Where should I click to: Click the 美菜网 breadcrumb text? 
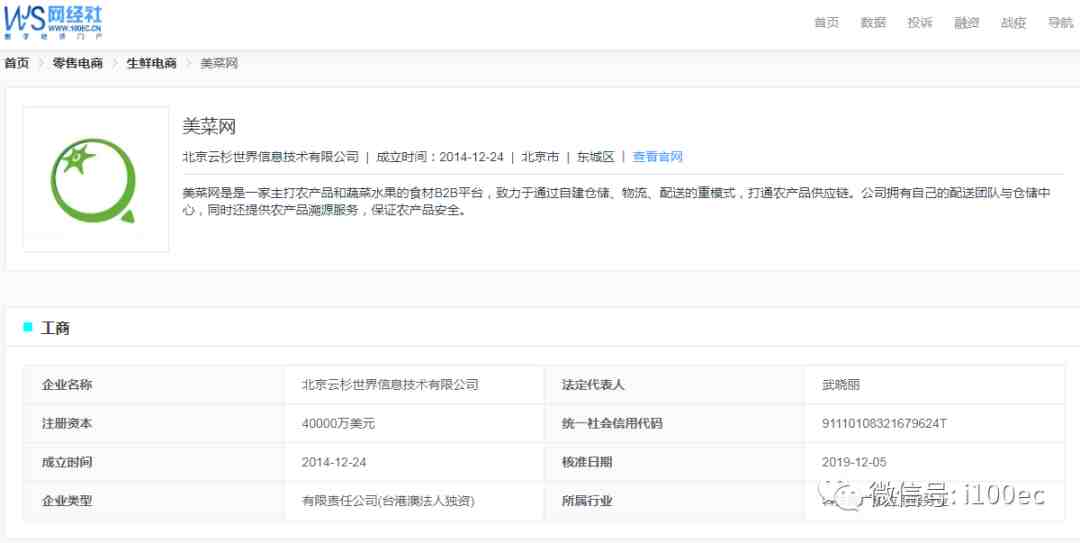point(219,63)
